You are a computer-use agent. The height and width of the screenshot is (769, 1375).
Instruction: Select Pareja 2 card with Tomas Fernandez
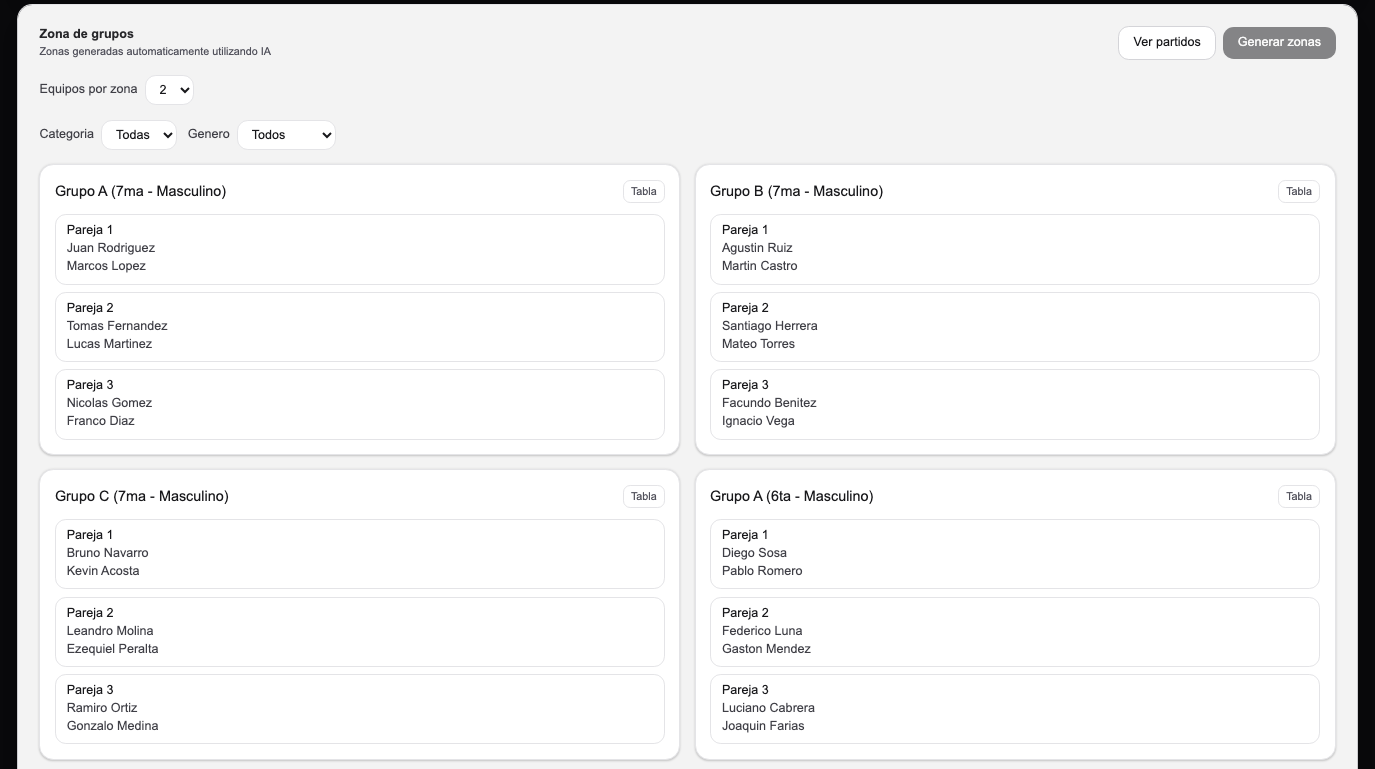click(x=360, y=326)
